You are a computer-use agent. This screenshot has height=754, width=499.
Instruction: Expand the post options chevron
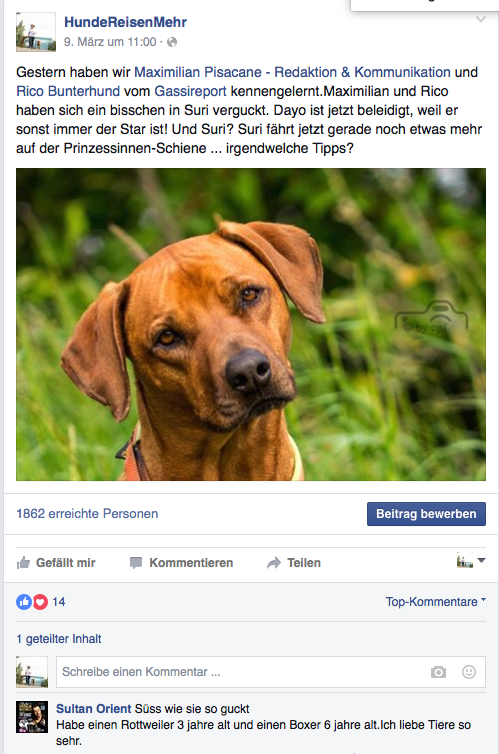[481, 19]
